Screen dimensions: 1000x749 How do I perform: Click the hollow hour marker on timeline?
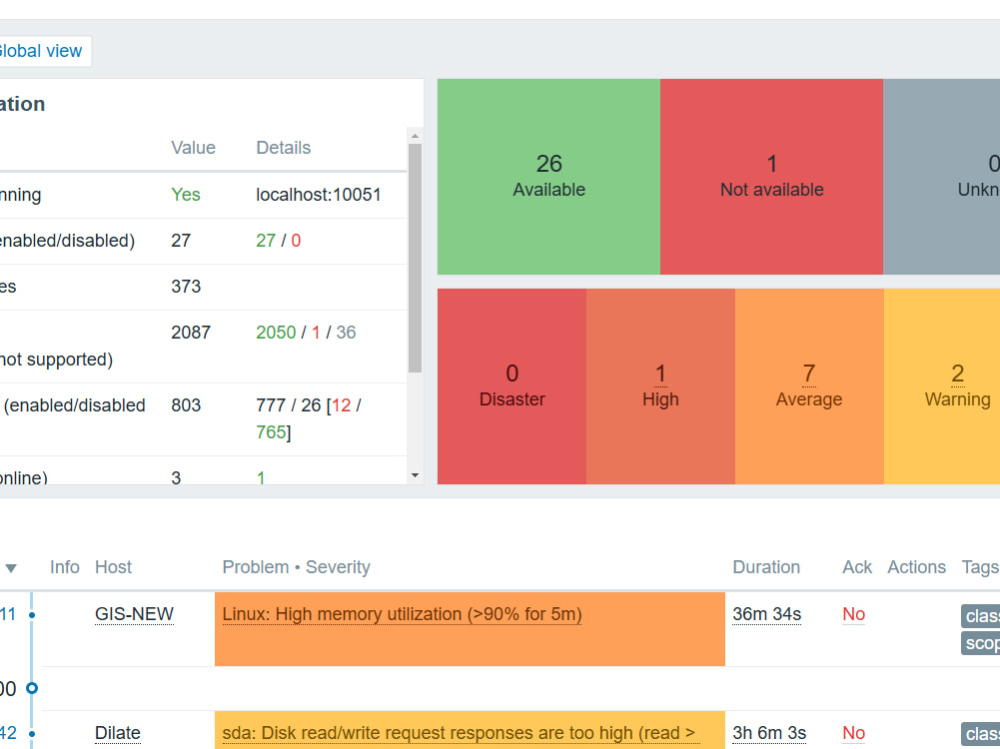pos(32,688)
